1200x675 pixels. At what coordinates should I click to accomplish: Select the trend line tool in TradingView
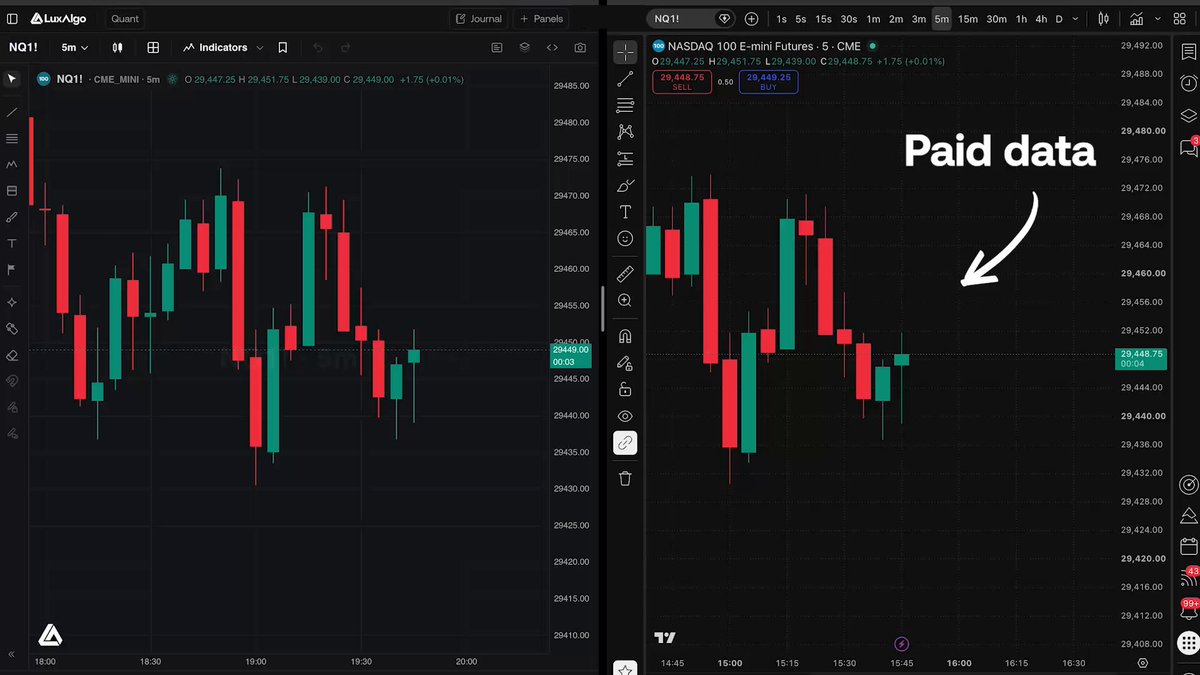(x=625, y=79)
